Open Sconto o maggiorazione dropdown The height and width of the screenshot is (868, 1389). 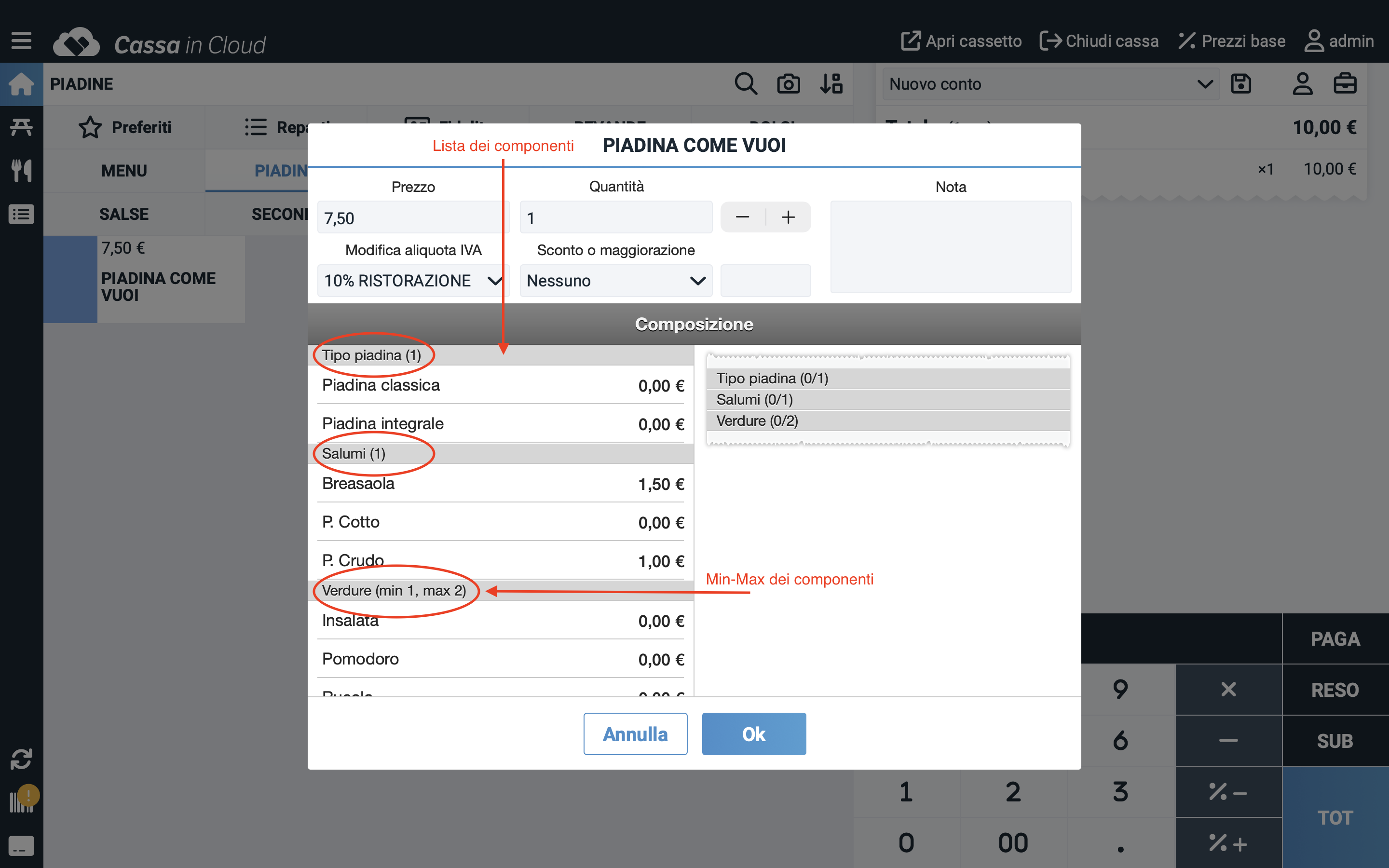[615, 281]
